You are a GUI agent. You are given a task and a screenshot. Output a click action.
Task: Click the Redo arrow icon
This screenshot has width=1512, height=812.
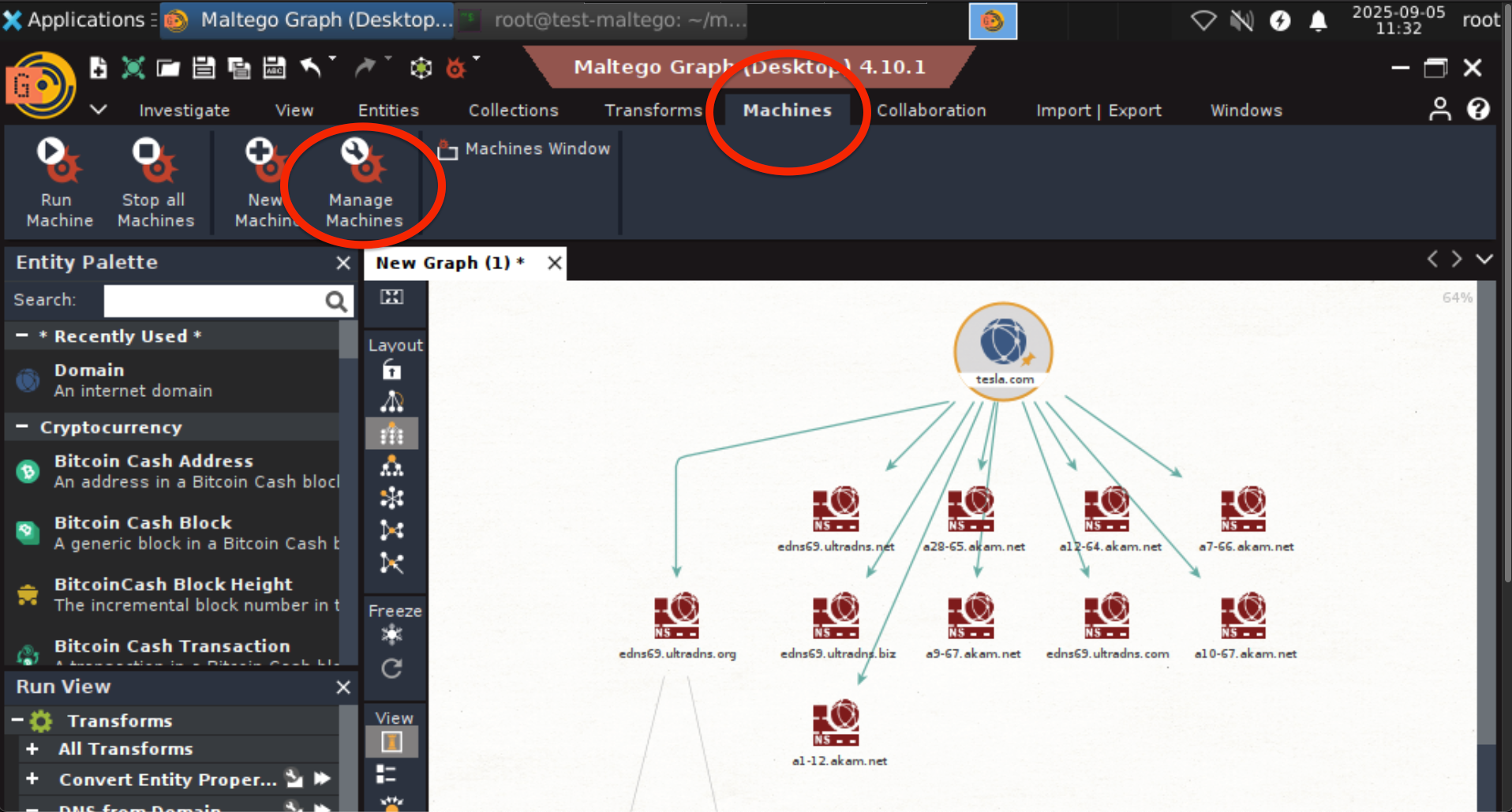click(365, 68)
